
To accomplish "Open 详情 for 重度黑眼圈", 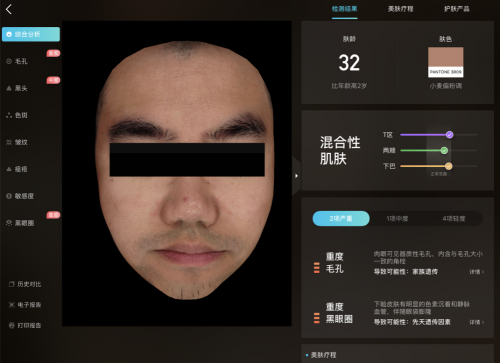I will click(x=477, y=322).
